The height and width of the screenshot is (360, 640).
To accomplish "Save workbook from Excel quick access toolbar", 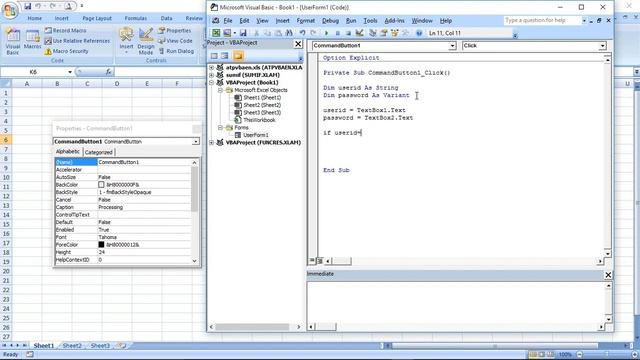I will (27, 6).
